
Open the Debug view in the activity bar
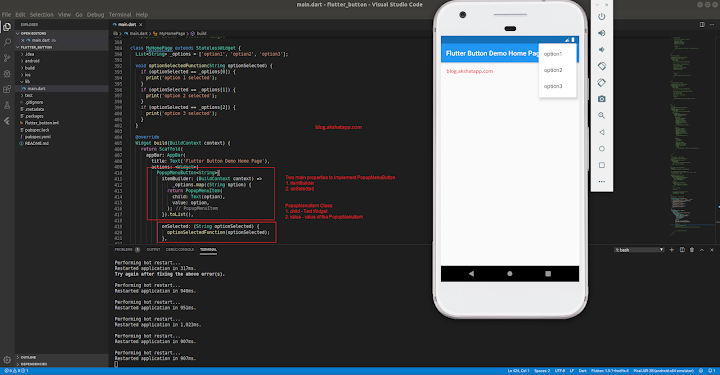pos(7,73)
